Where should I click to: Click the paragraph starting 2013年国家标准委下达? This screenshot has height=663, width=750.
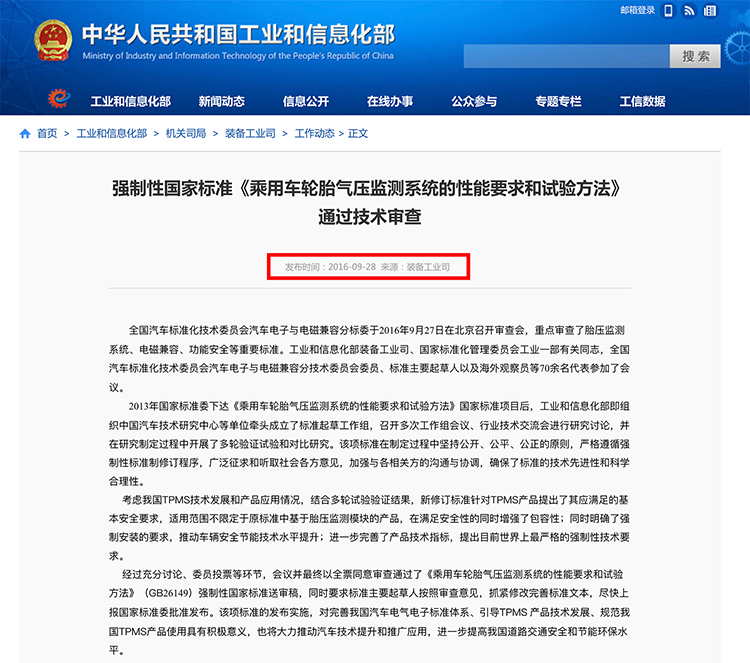point(369,443)
